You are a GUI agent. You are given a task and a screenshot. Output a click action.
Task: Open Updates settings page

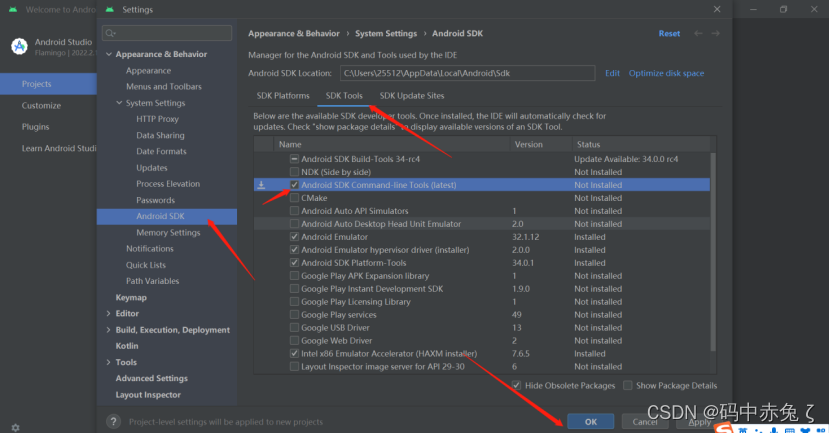152,168
